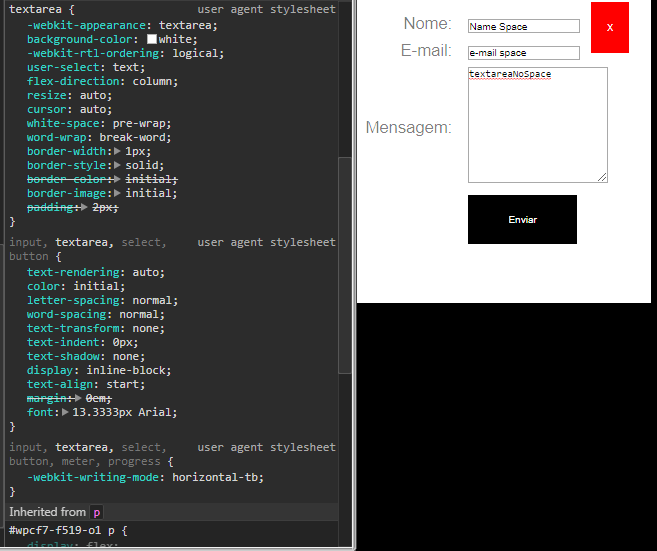The height and width of the screenshot is (551, 657).
Task: Click the 'inline-block' display value
Action: pos(126,370)
